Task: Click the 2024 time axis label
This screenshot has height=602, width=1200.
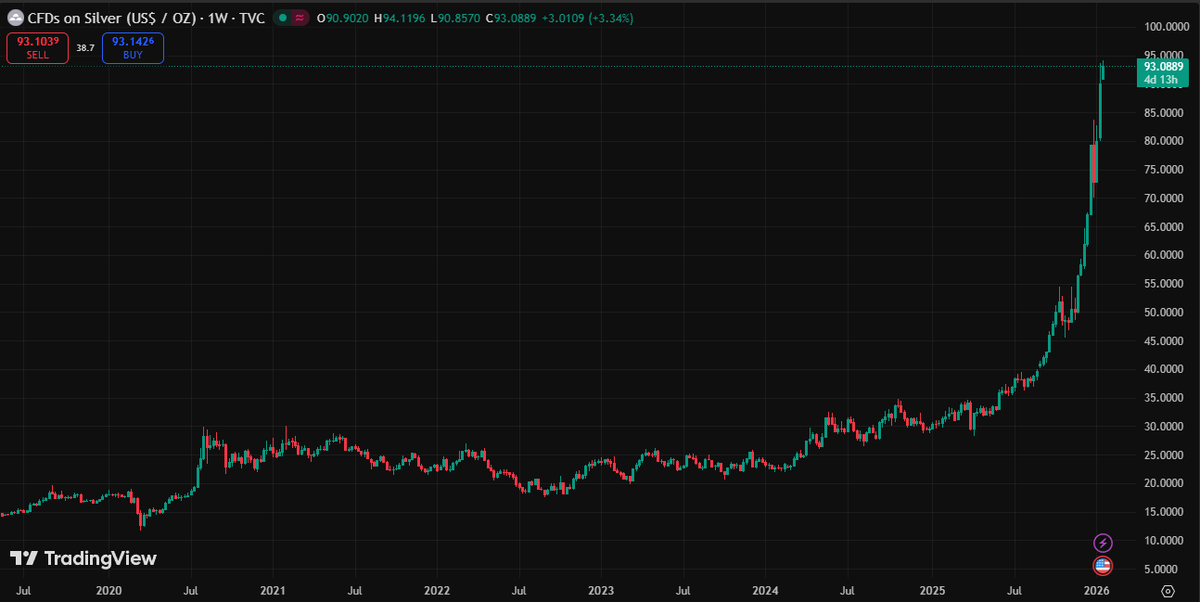Action: (765, 591)
